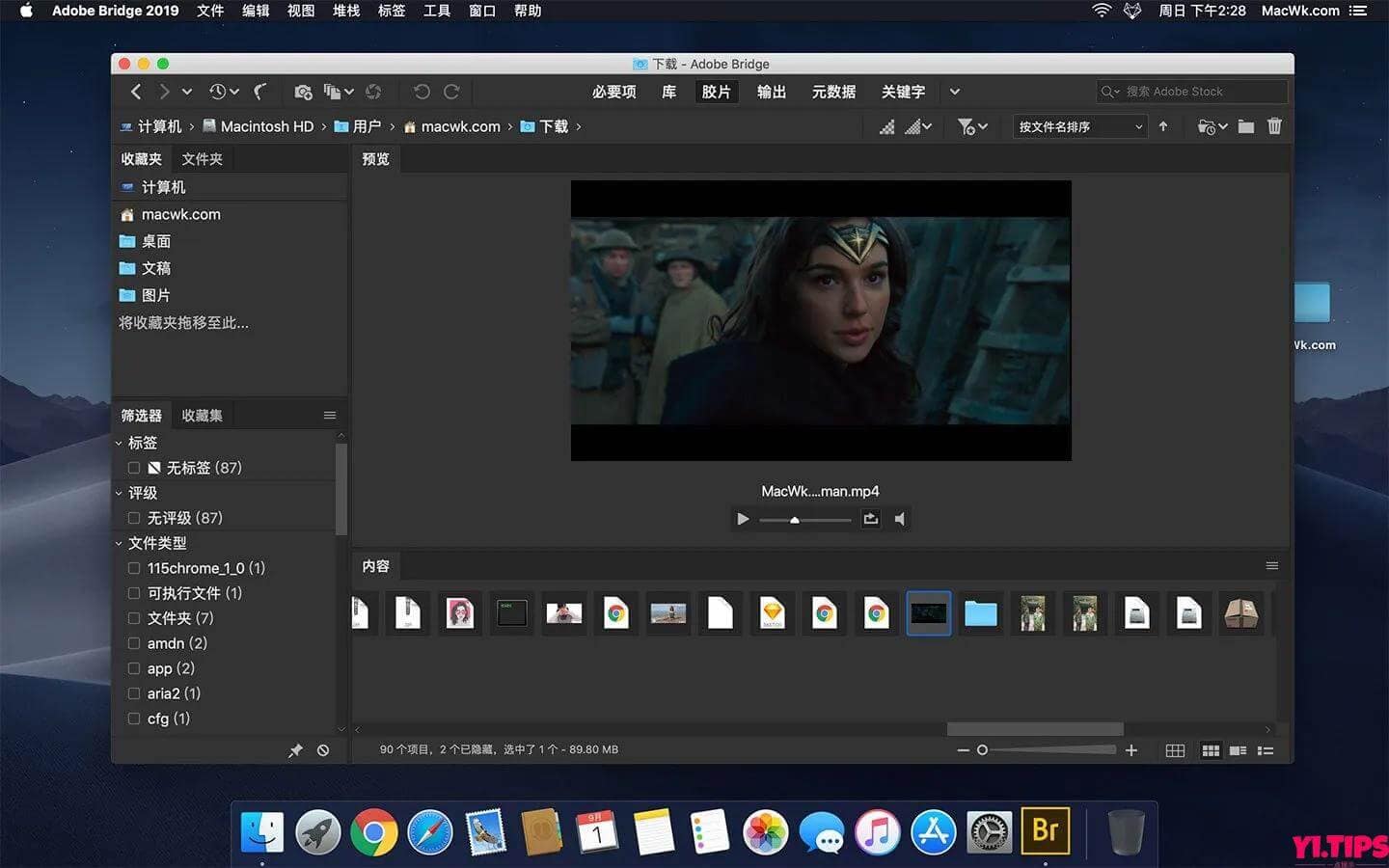Click the small thumbnail quality icon
Image resolution: width=1389 pixels, height=868 pixels.
pos(886,126)
